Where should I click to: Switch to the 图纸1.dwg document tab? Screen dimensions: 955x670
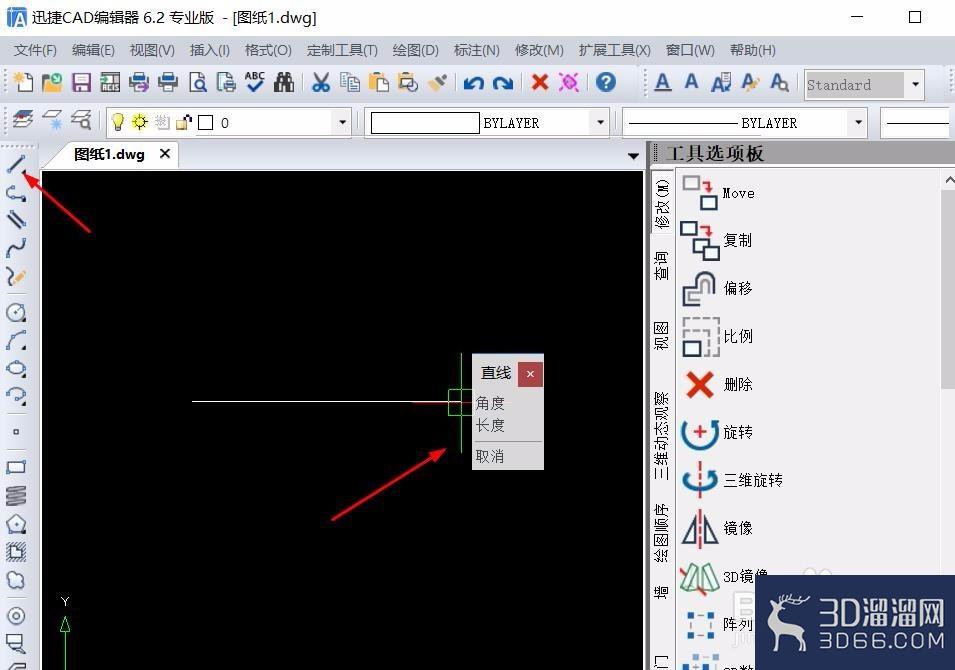pos(109,154)
